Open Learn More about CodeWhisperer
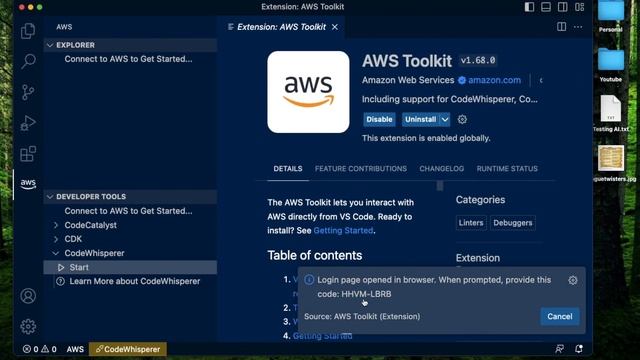This screenshot has height=360, width=640. 135,281
